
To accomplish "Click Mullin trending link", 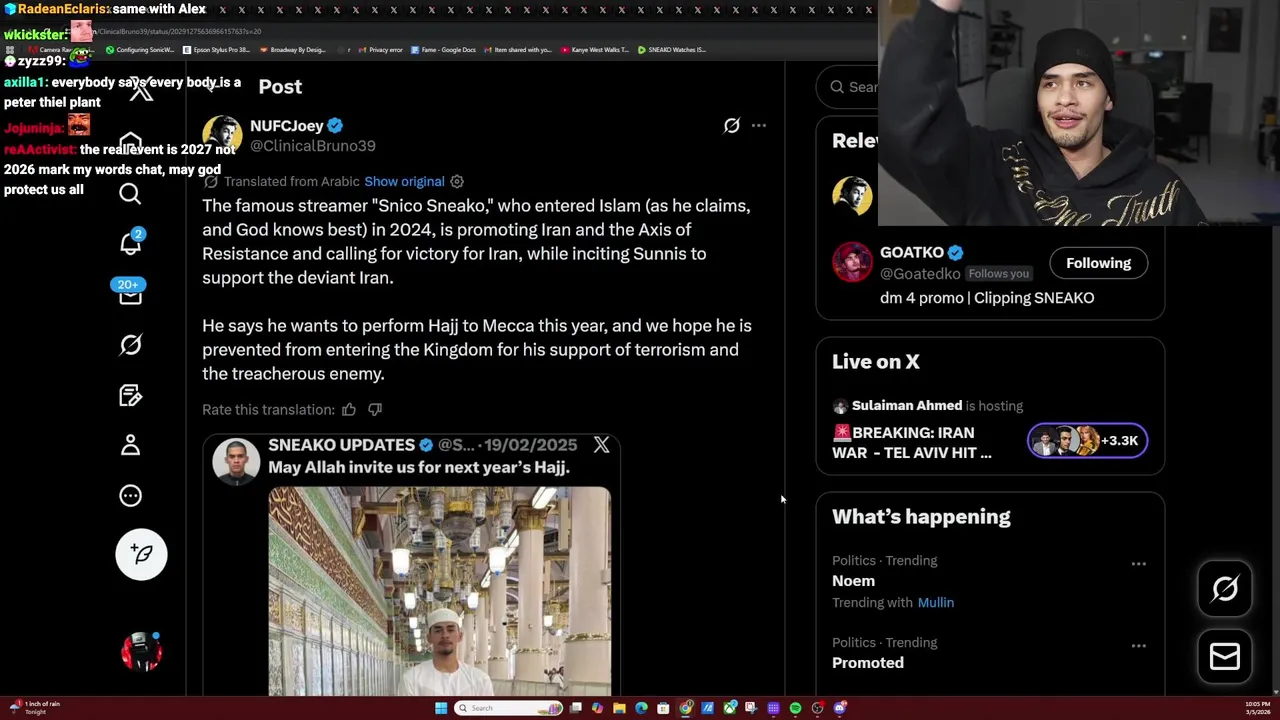I will pos(936,603).
